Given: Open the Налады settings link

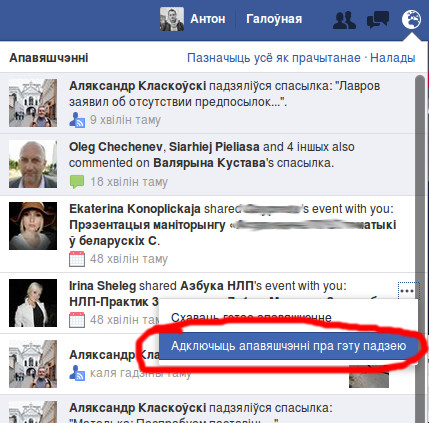Looking at the screenshot, I should (x=393, y=58).
